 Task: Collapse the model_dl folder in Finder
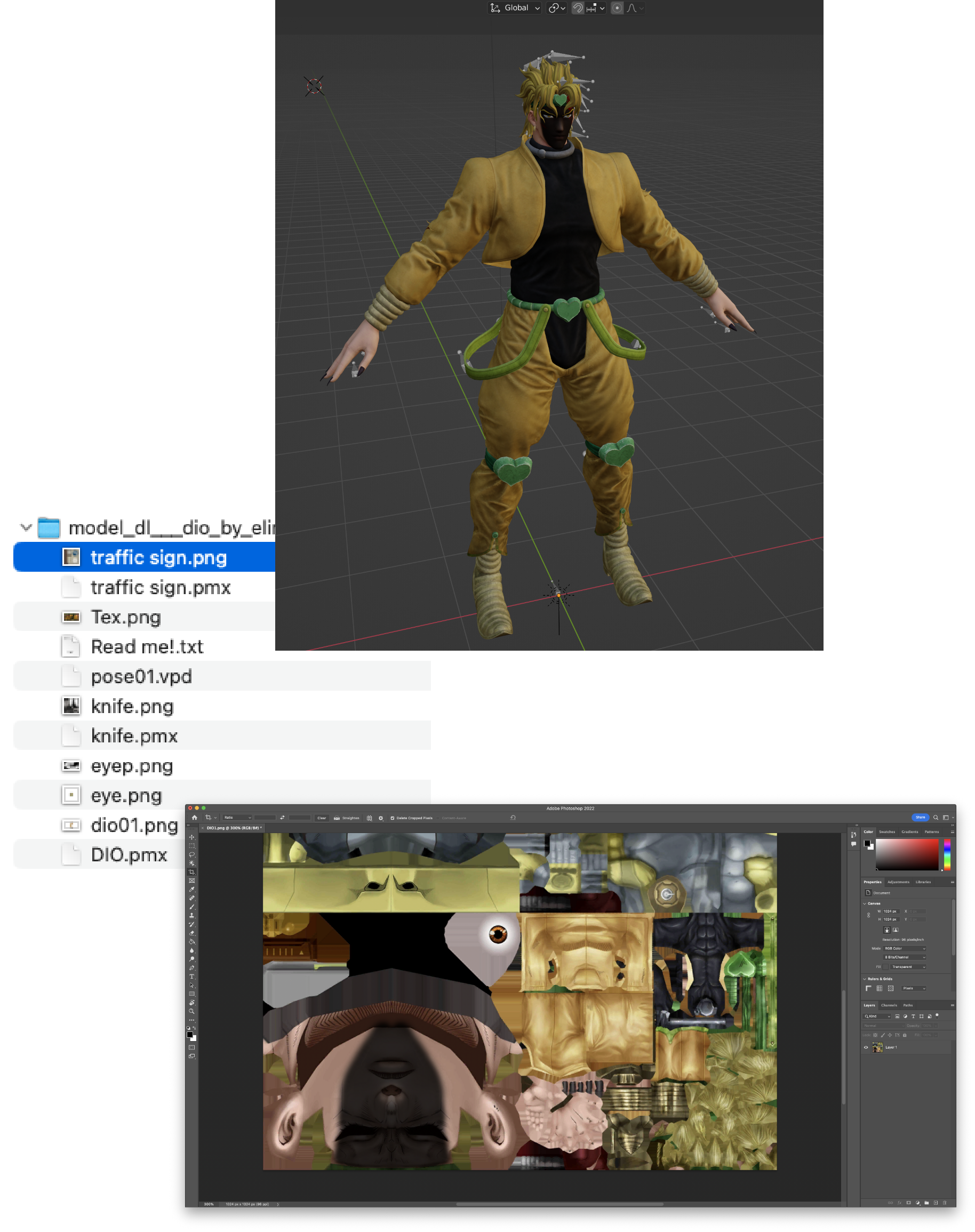click(26, 527)
